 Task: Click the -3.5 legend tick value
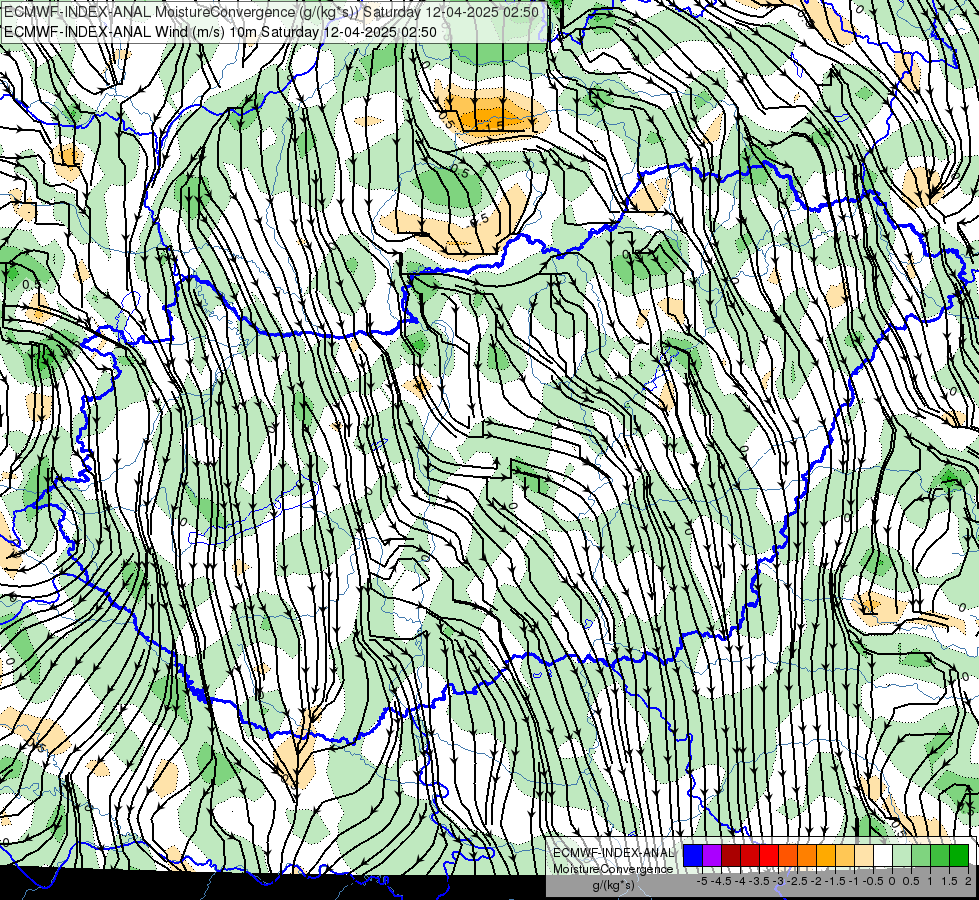(x=760, y=881)
